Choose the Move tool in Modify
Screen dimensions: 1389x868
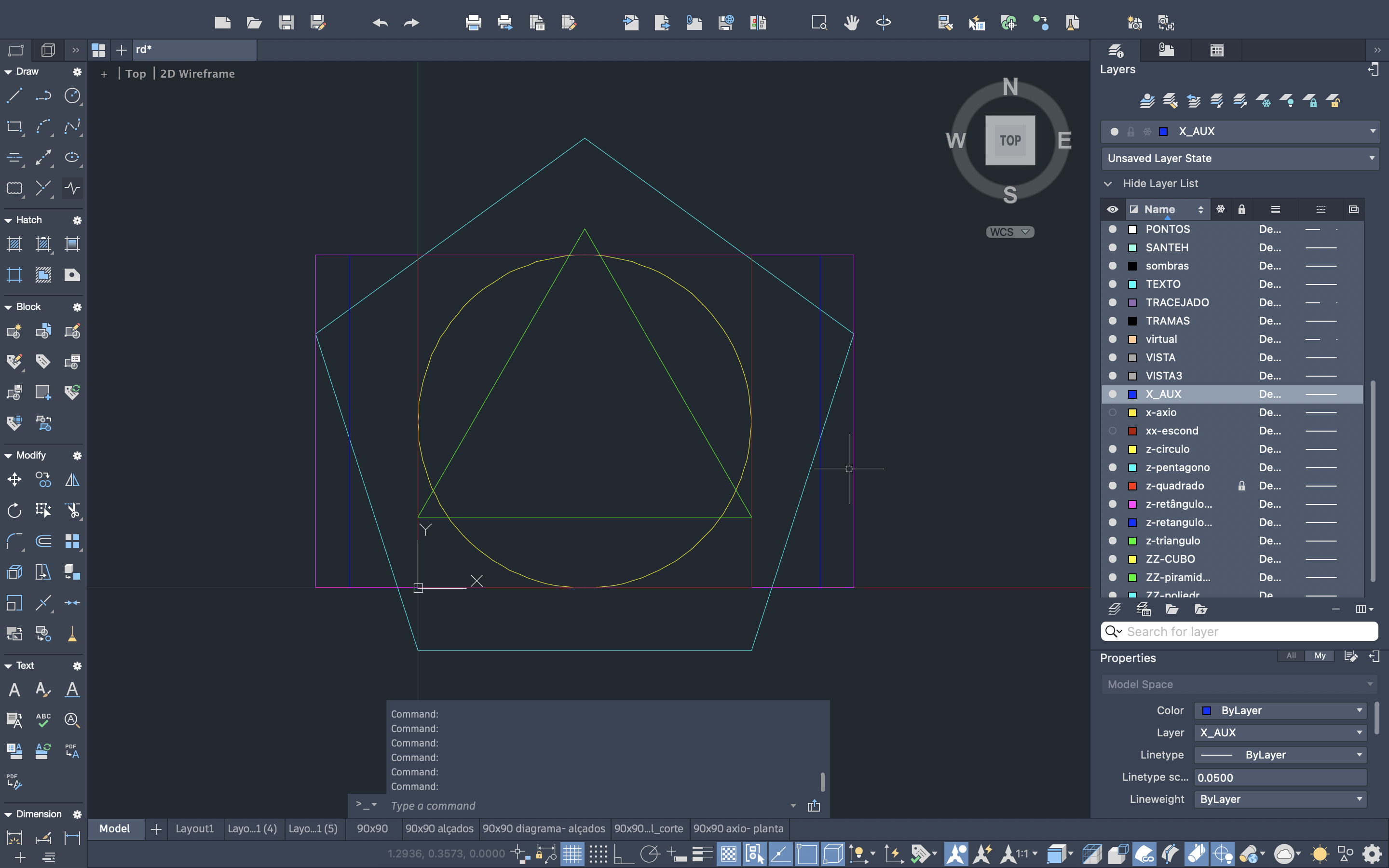point(14,479)
